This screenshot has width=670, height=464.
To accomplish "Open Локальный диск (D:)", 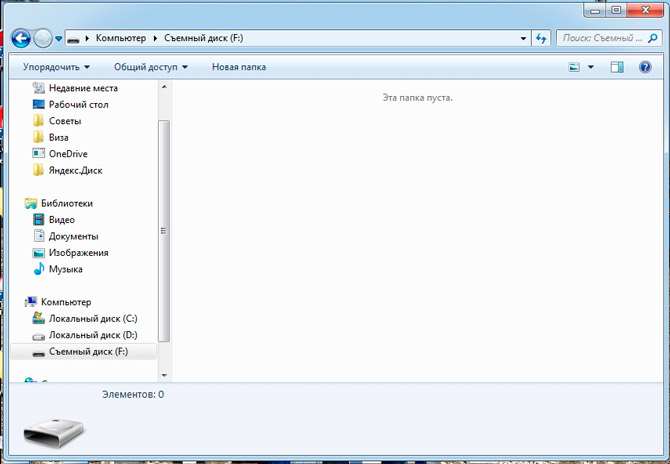I will point(93,335).
